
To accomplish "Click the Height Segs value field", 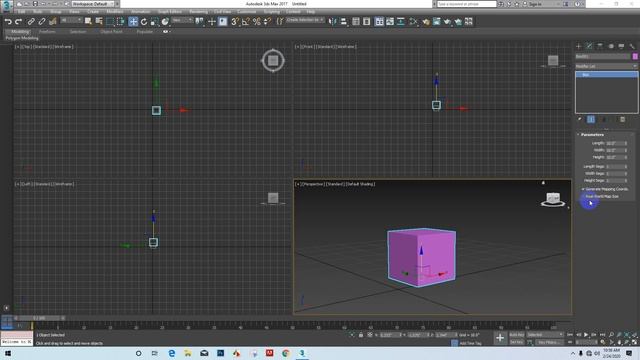I will point(615,180).
